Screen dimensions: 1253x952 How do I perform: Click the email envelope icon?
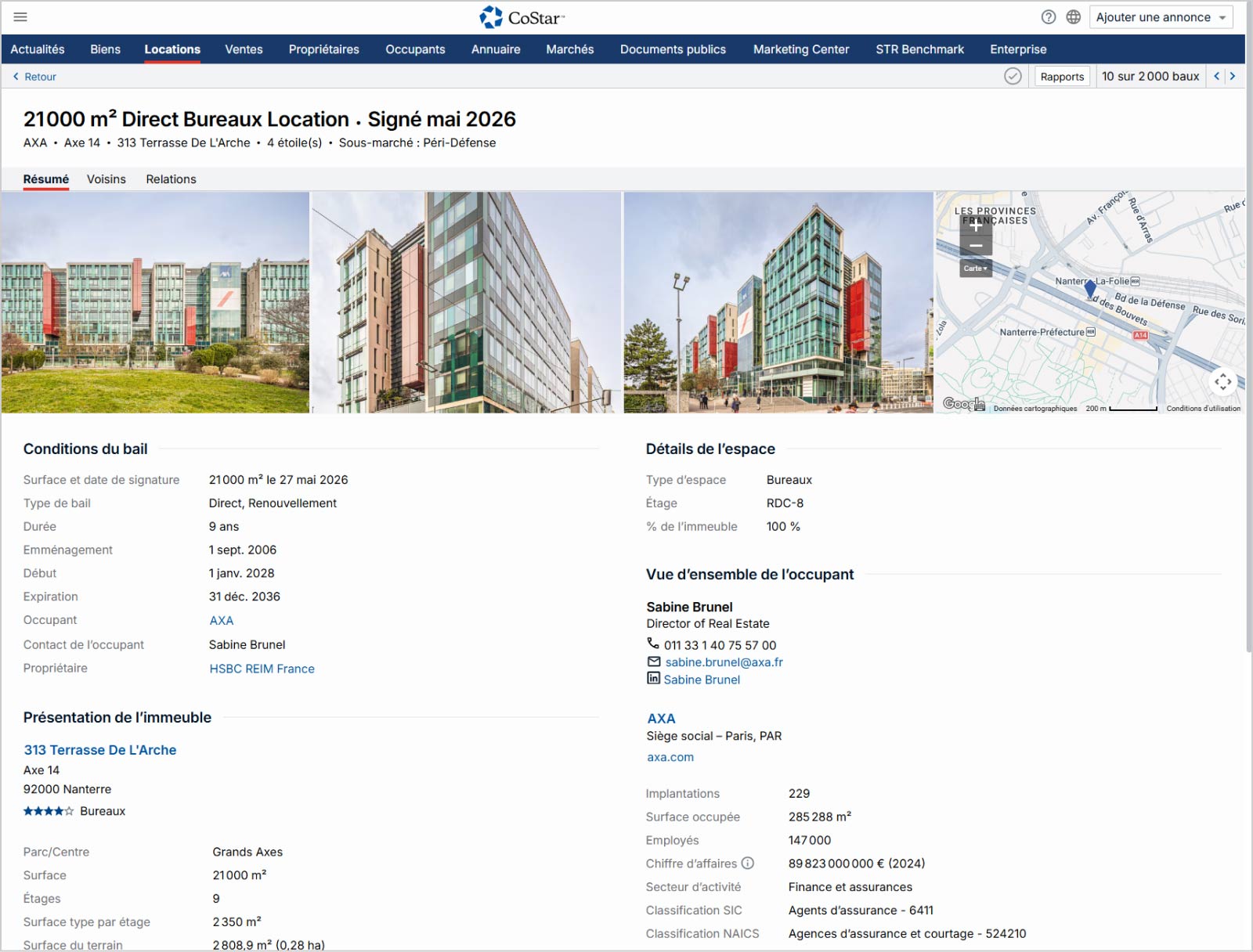[x=654, y=662]
